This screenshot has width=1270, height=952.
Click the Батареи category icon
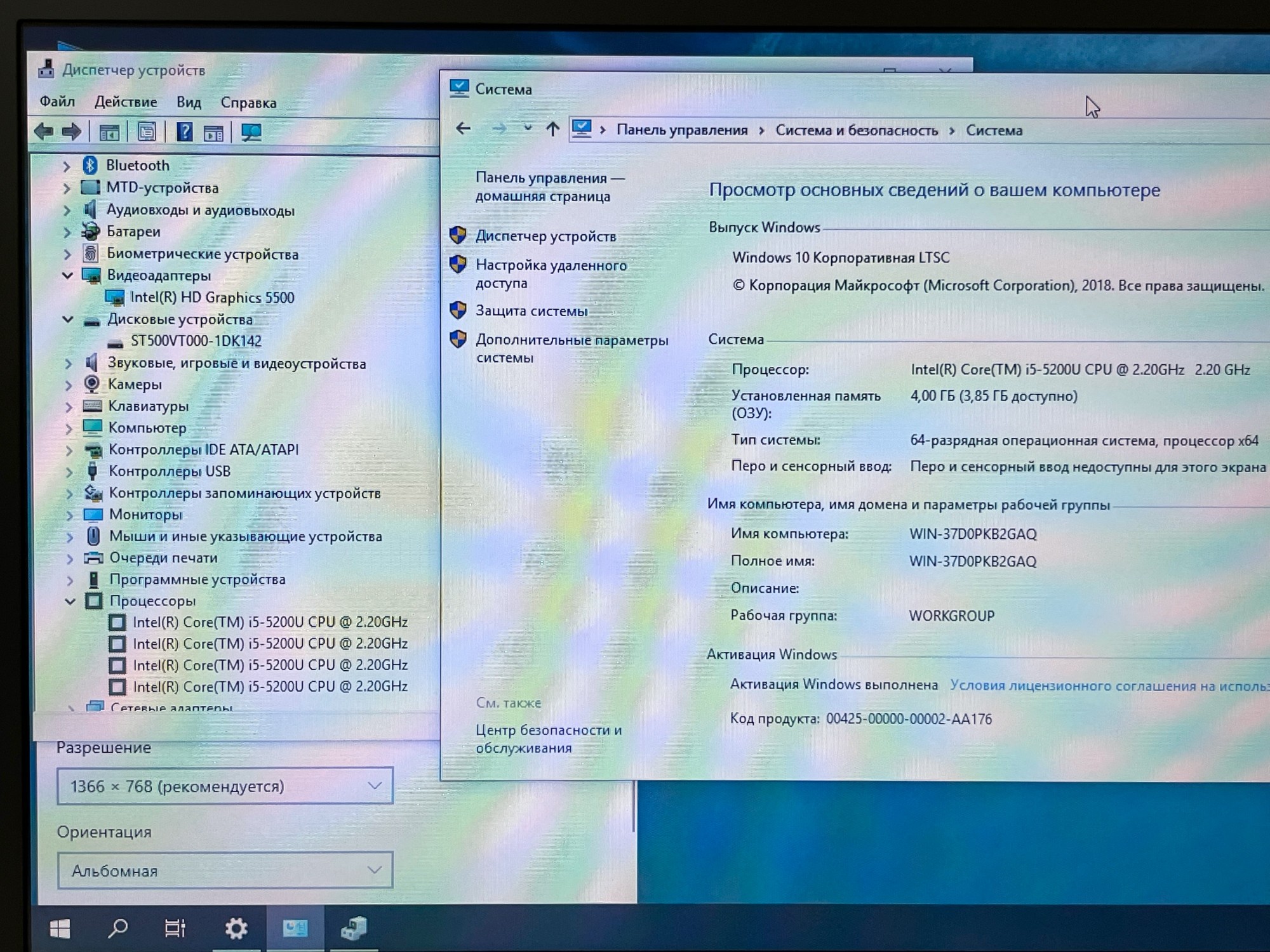click(91, 231)
